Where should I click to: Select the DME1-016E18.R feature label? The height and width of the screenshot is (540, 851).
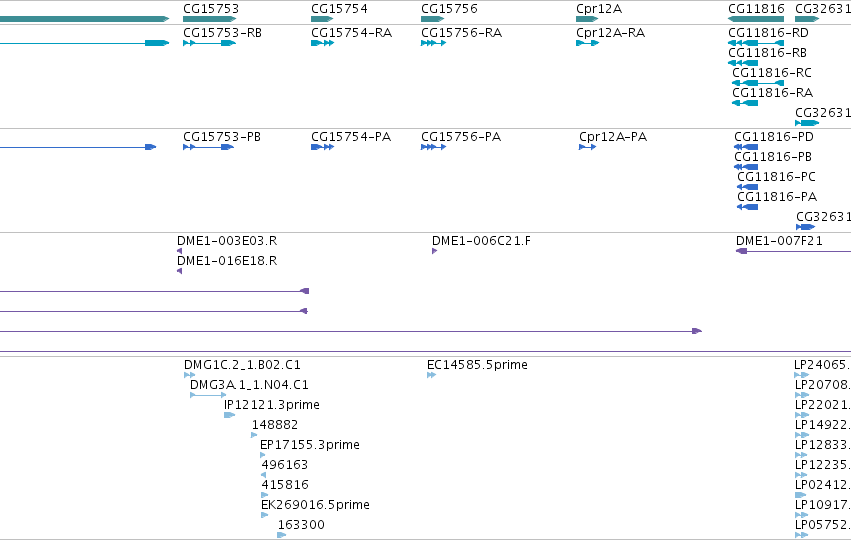(x=227, y=261)
